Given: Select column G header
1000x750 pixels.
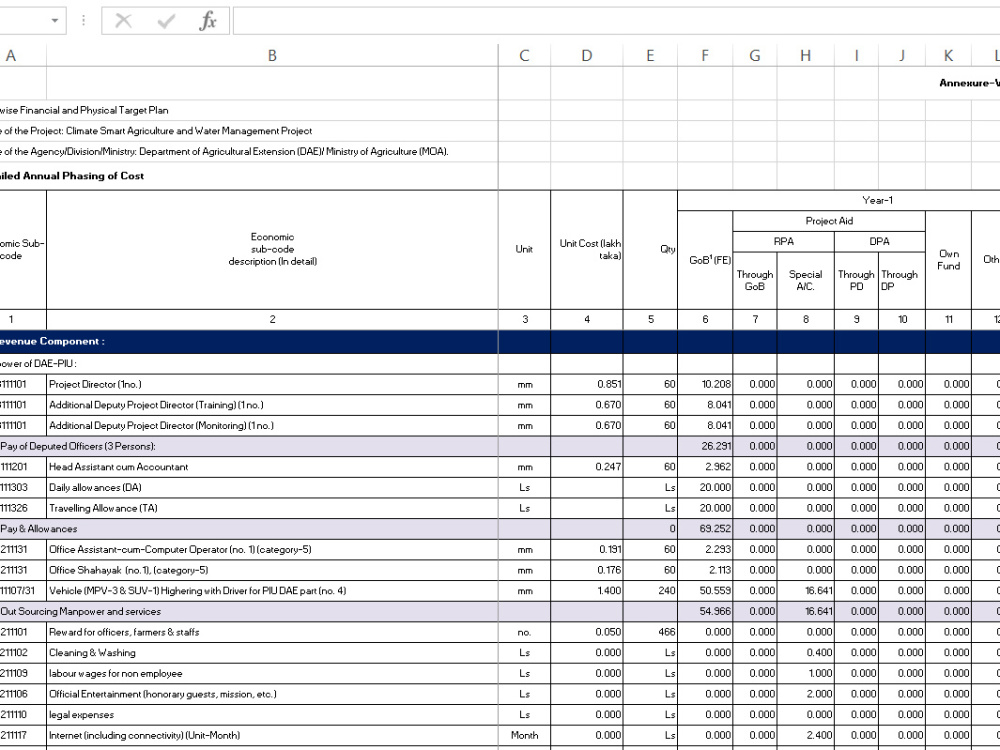Looking at the screenshot, I should pos(755,55).
